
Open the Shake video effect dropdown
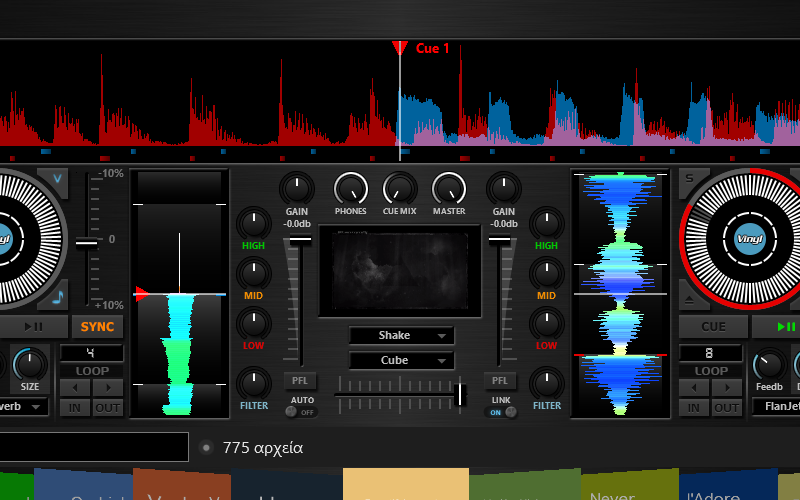(x=402, y=335)
